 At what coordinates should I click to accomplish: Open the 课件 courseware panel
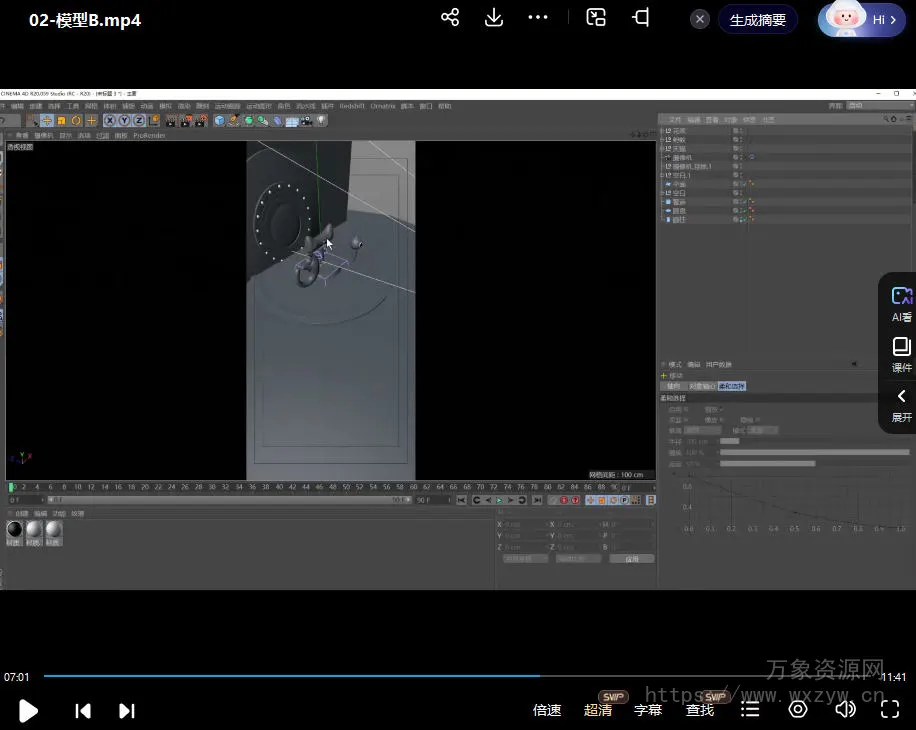[x=901, y=355]
